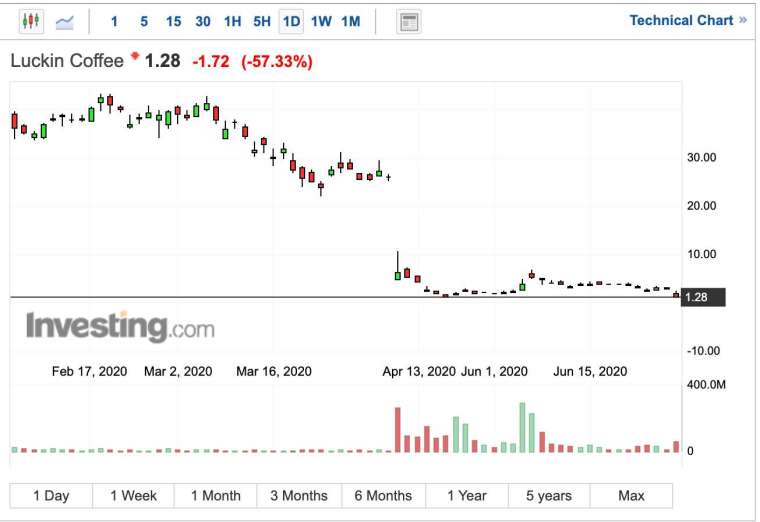Switch to area line chart type
This screenshot has height=522, width=760.
(x=64, y=22)
